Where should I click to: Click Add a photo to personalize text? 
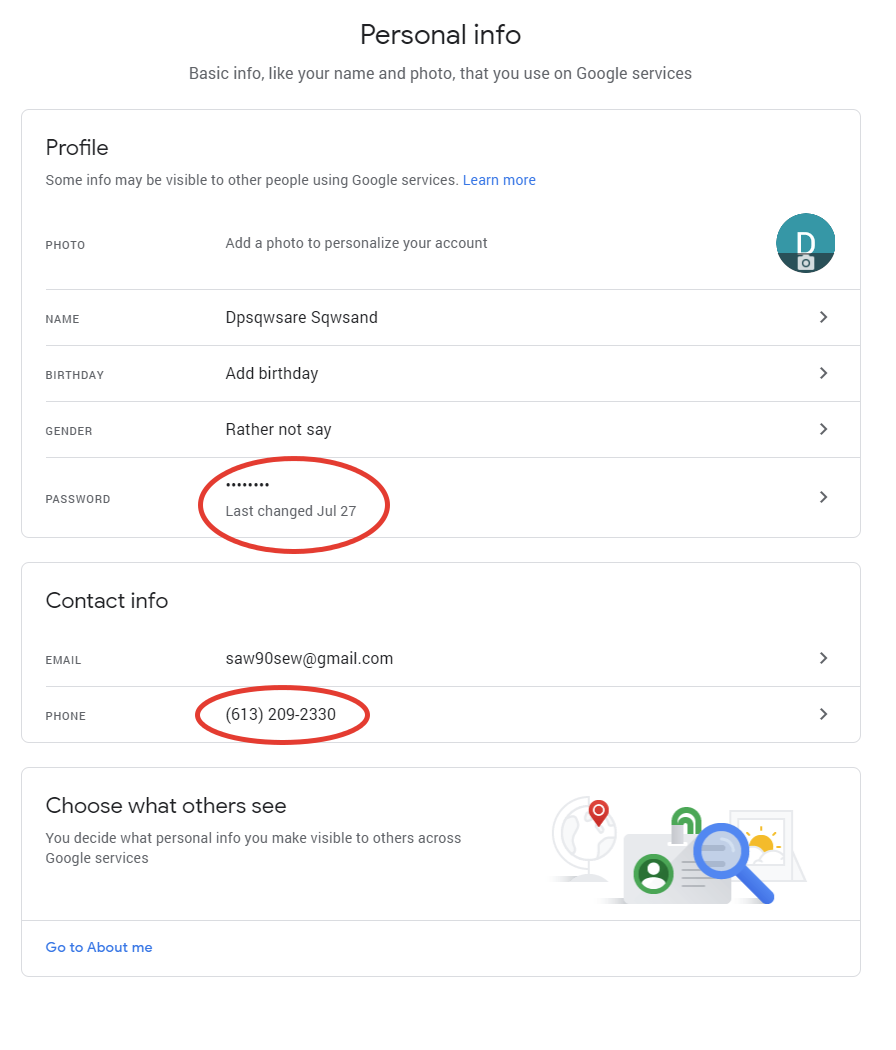[356, 243]
